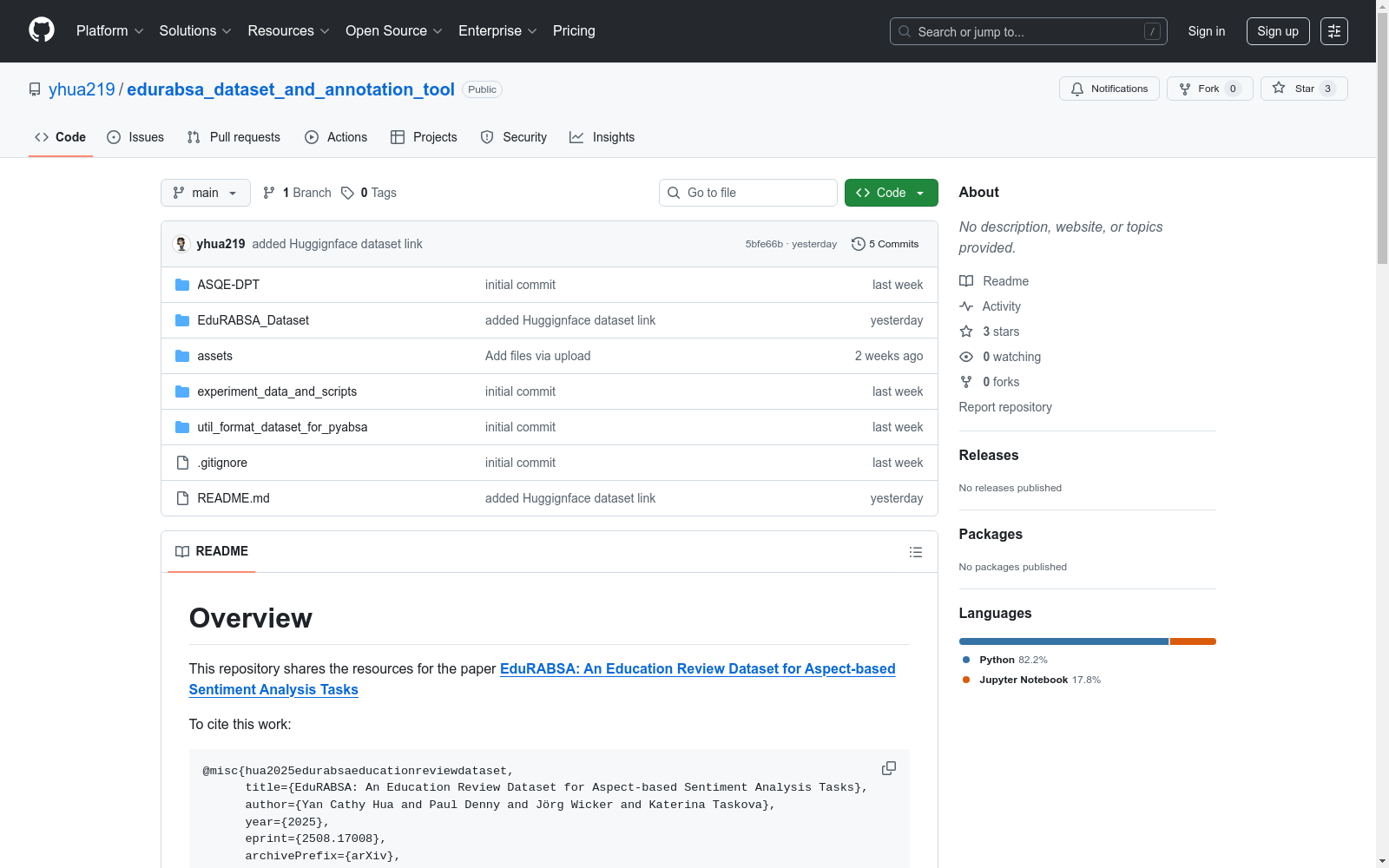Click the Readme book icon in About
1389x868 pixels.
point(966,281)
